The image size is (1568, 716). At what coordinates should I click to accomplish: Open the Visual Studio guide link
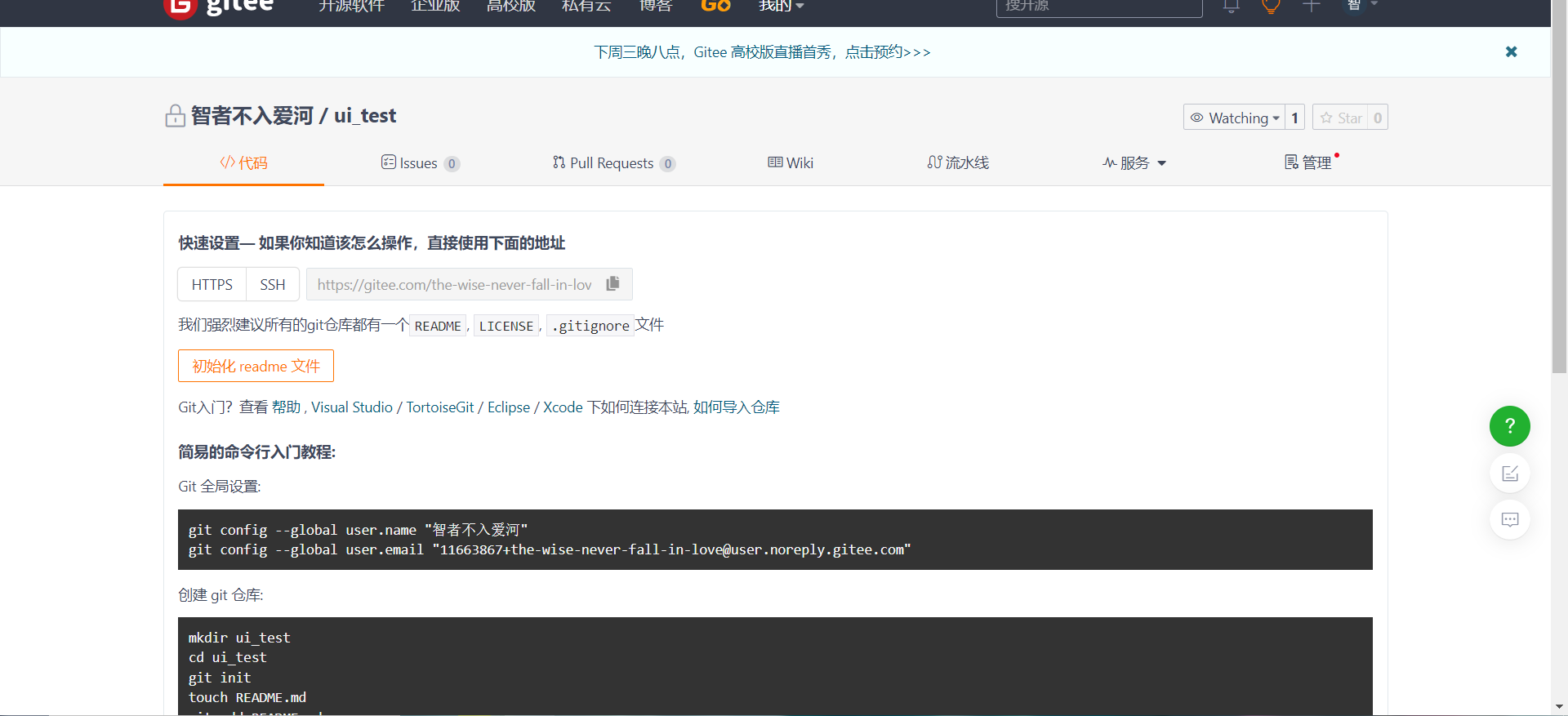click(352, 407)
